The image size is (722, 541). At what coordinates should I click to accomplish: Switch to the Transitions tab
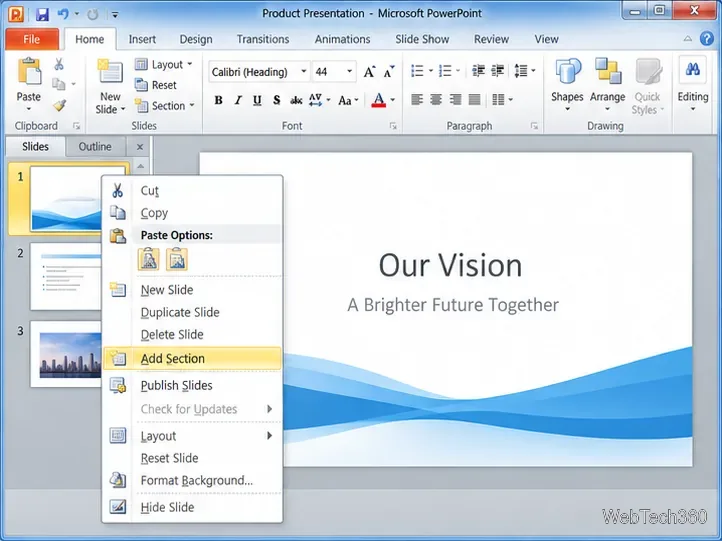263,39
